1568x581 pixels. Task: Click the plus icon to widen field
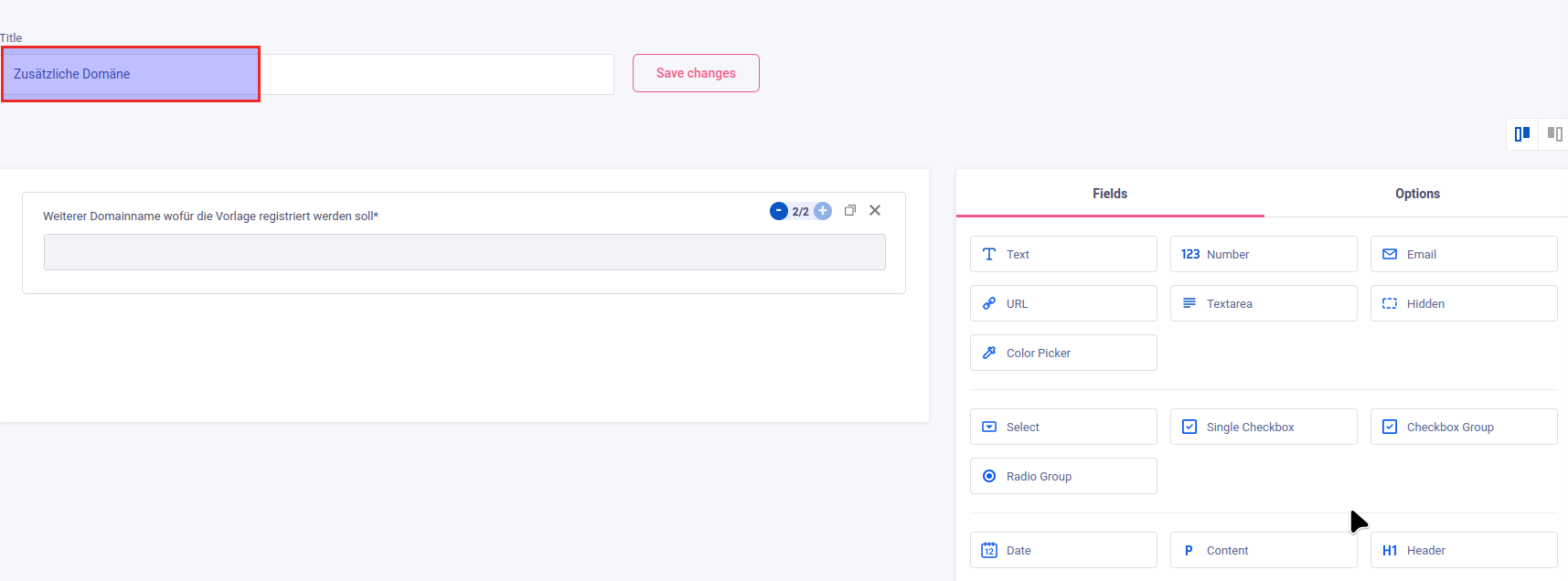pyautogui.click(x=823, y=211)
